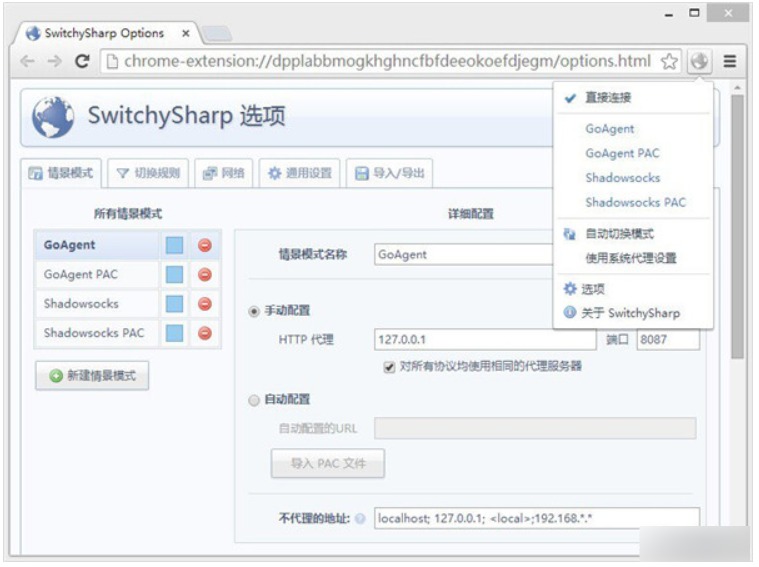Click the 端口 field showing 8087
The height and width of the screenshot is (567, 759).
click(x=668, y=339)
